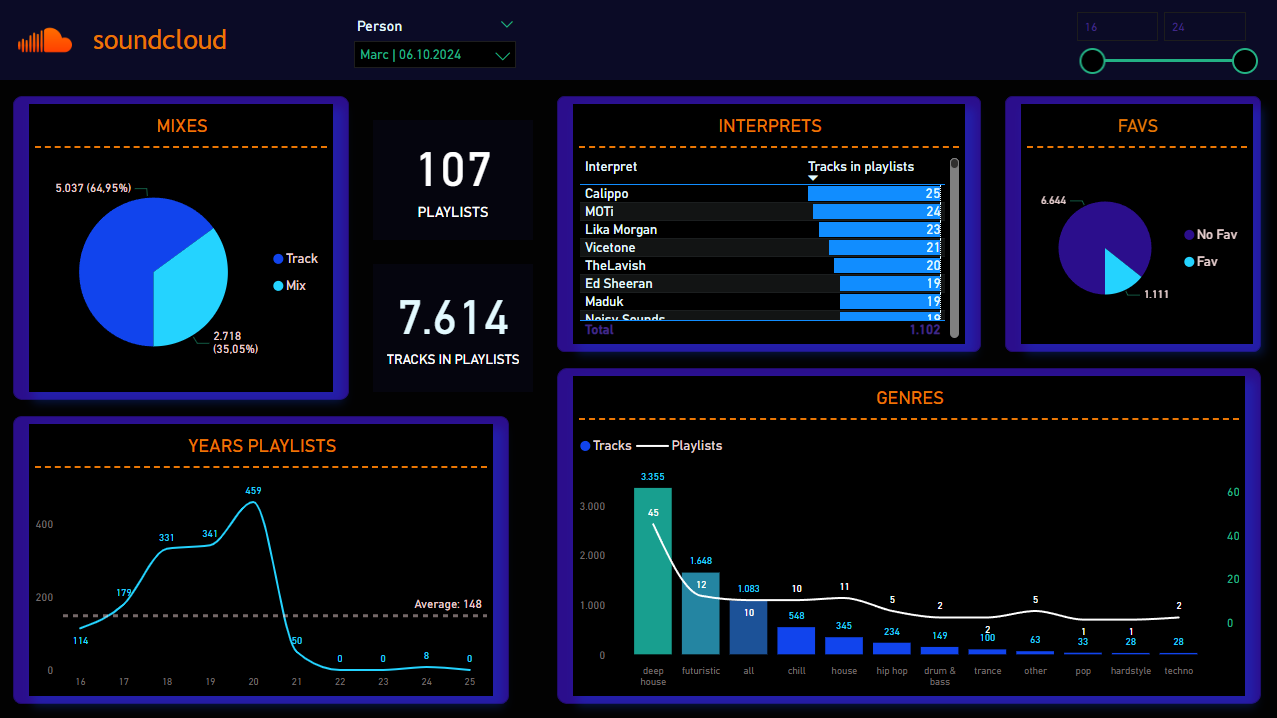Click the Tracks legend dot in Genres
Viewport: 1277px width, 718px height.
(x=585, y=446)
